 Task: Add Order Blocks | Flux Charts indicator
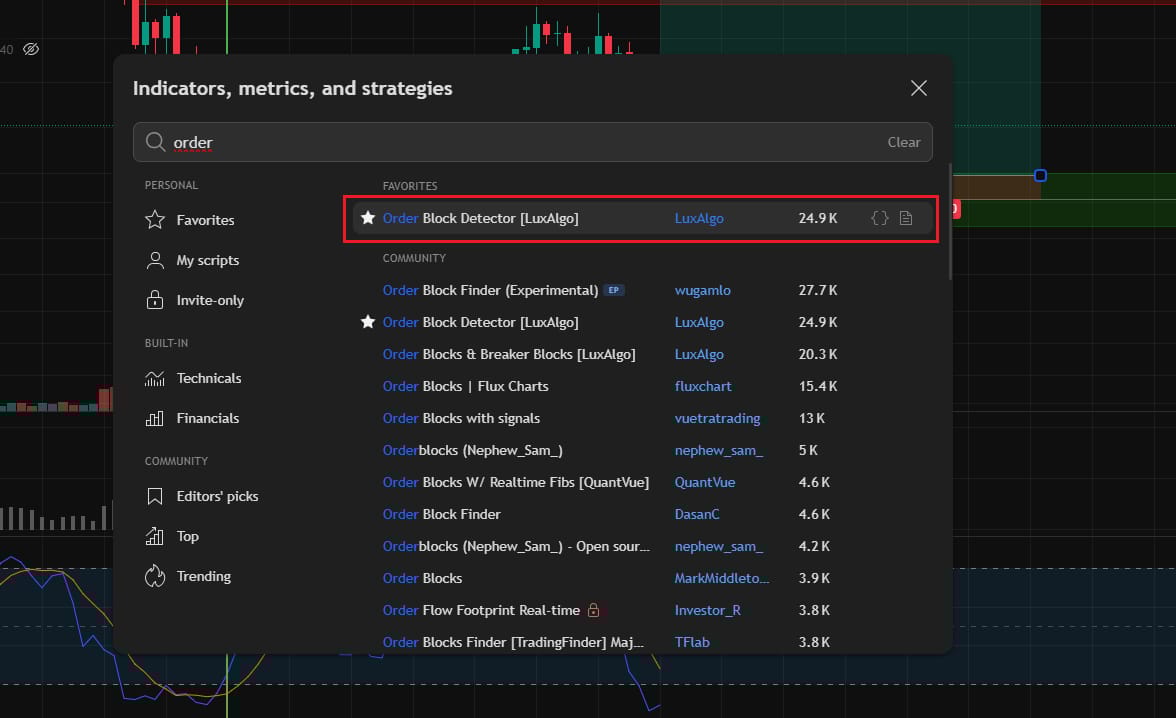(x=465, y=386)
